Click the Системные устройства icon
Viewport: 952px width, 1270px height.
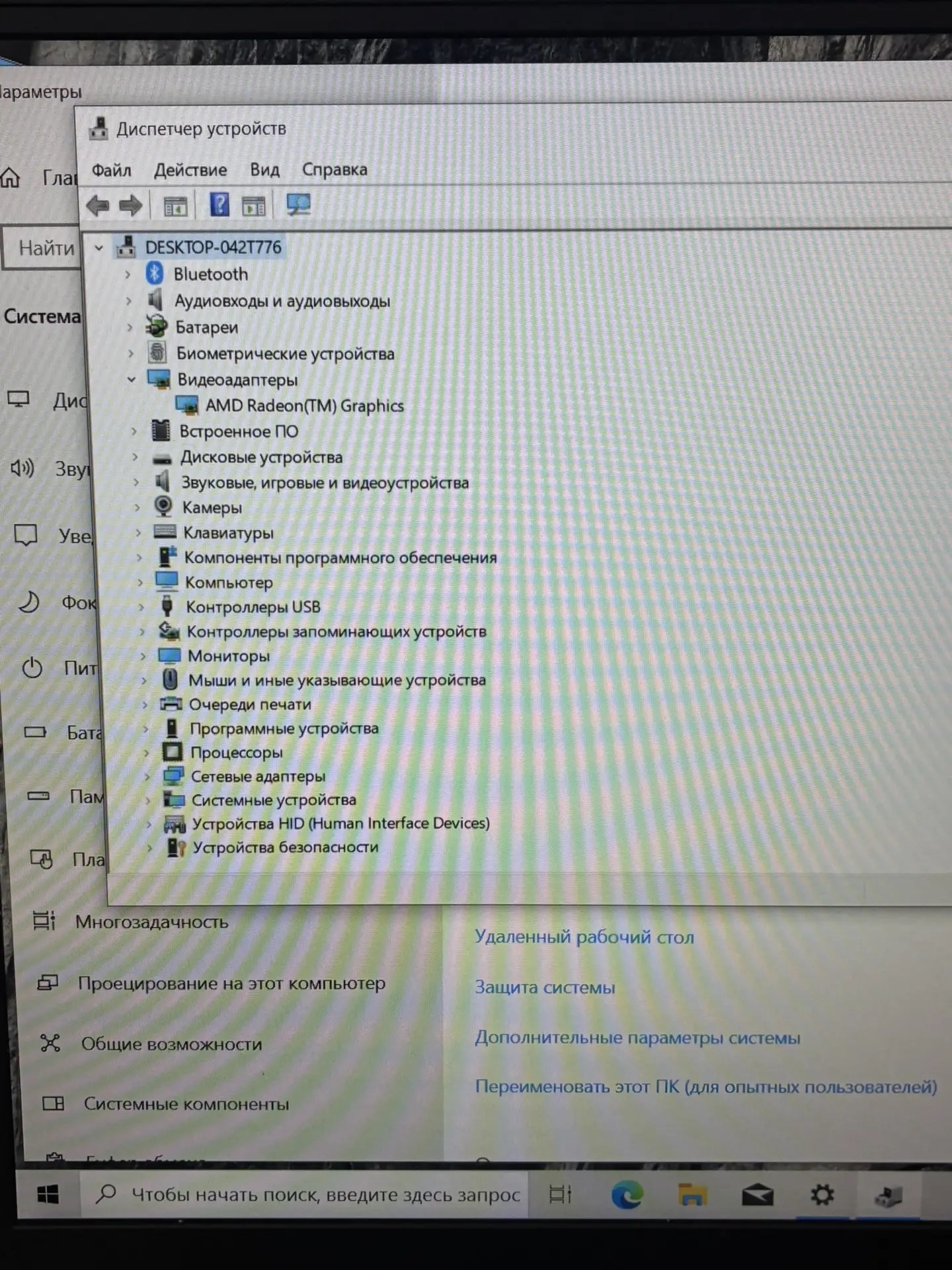click(x=175, y=800)
